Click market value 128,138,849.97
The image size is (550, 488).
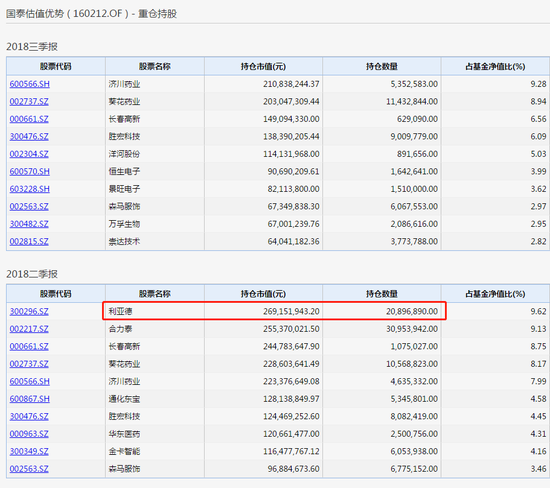tap(291, 399)
